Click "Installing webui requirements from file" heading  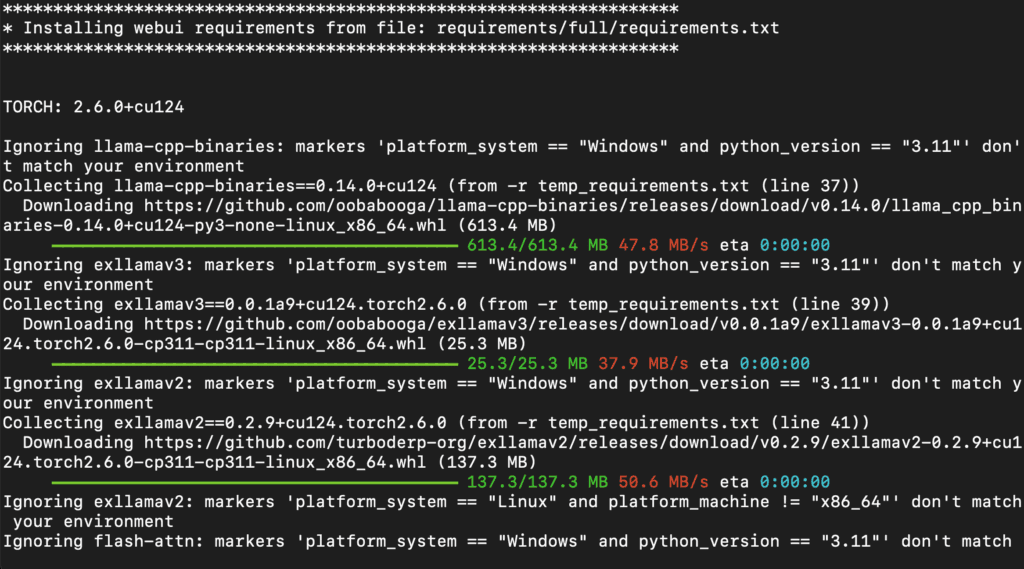pos(214,28)
